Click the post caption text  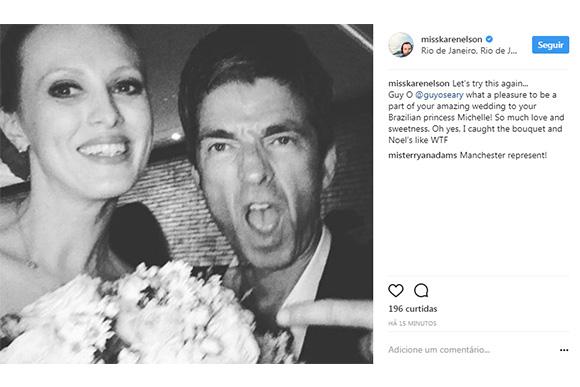(476, 112)
